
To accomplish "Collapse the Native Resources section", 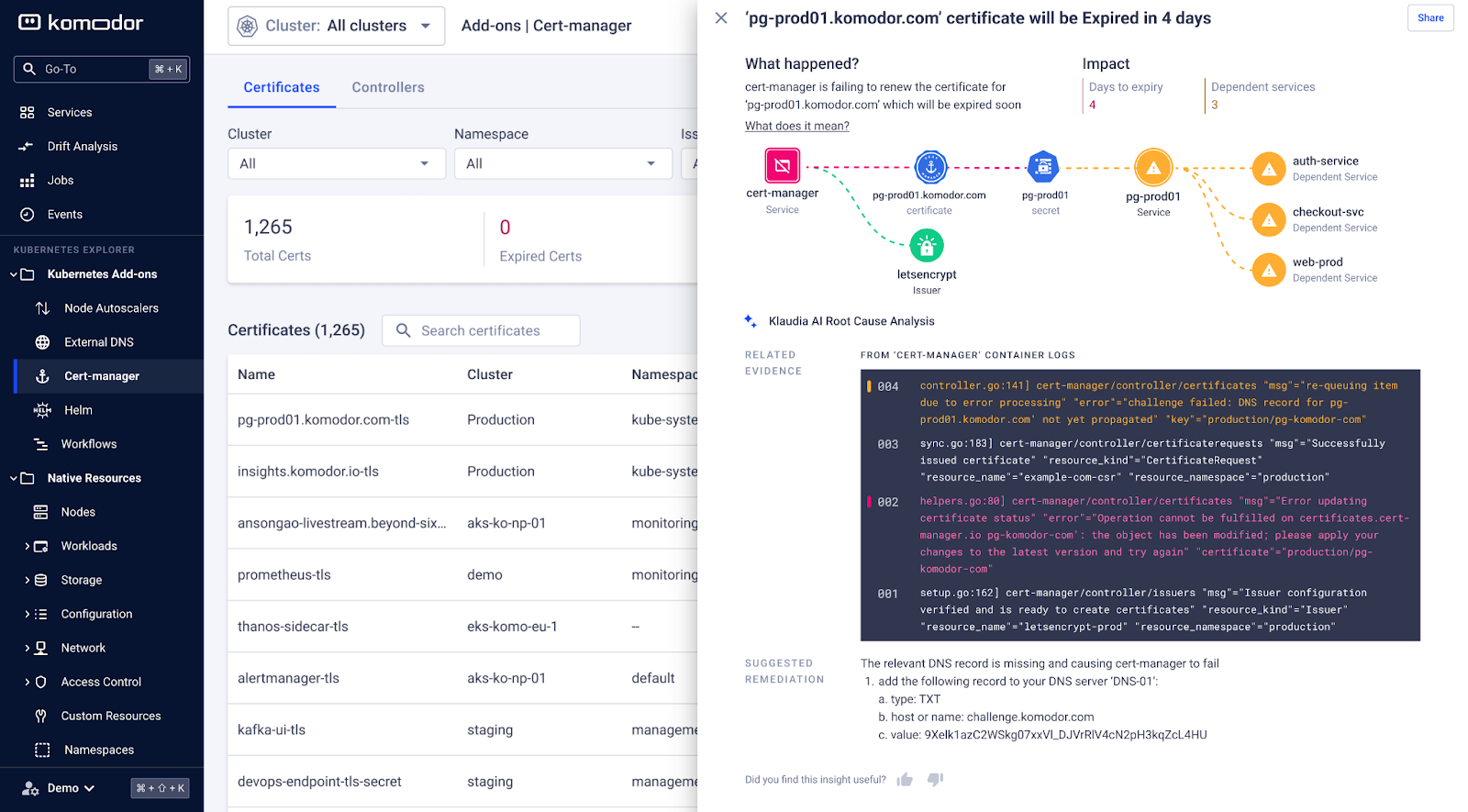I will point(14,478).
